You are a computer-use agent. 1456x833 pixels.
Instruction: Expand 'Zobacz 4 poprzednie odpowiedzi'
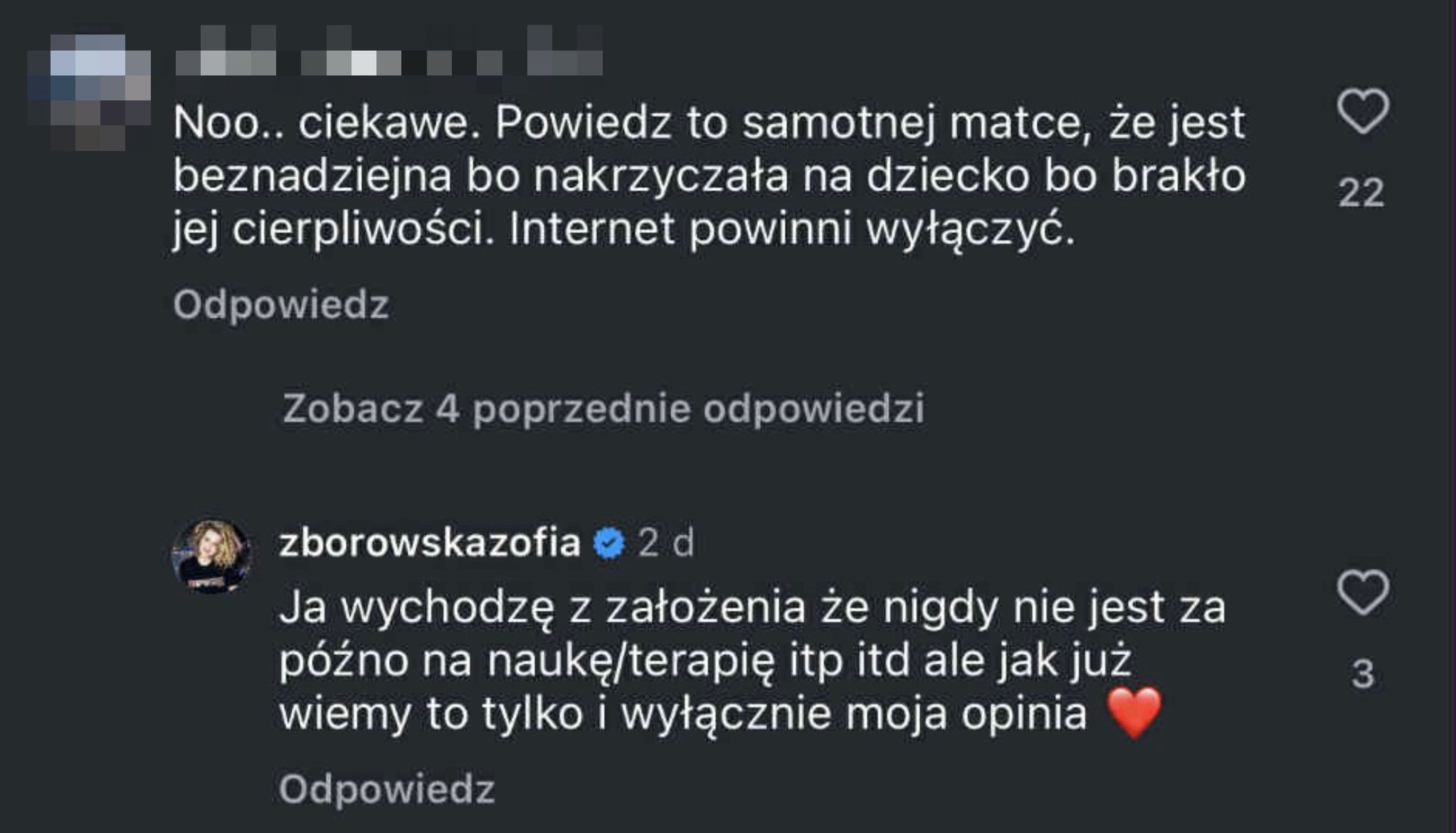coord(603,409)
